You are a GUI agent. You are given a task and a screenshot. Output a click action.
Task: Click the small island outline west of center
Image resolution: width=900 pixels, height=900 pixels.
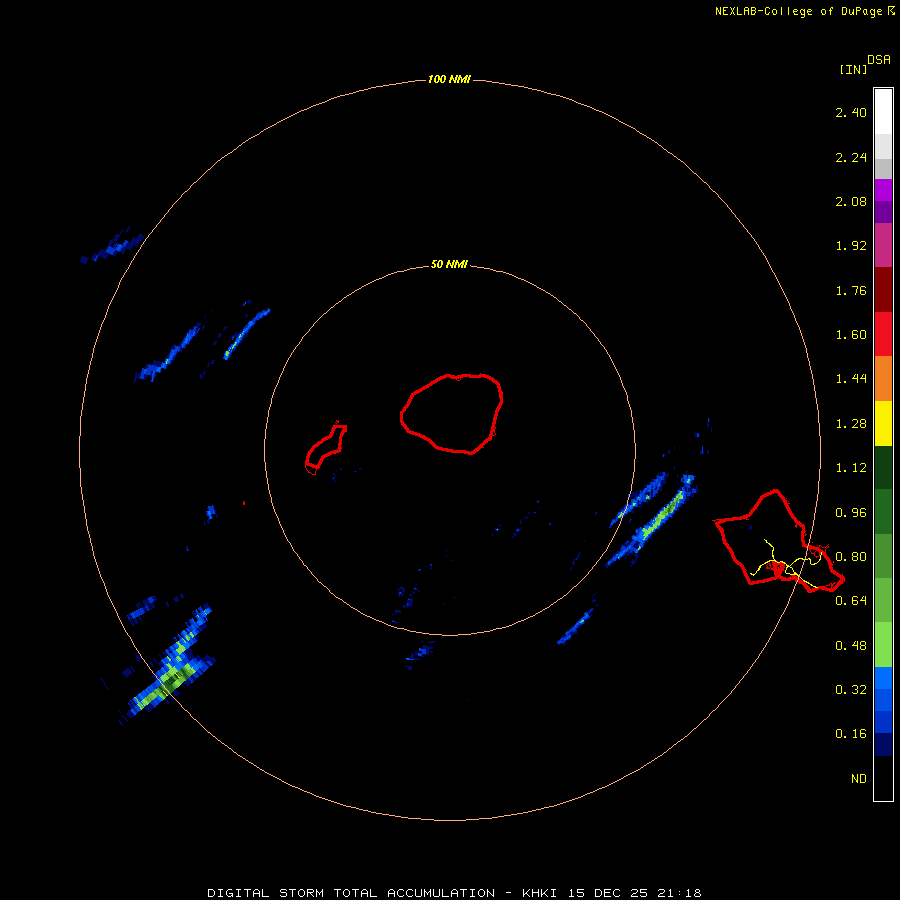(326, 446)
